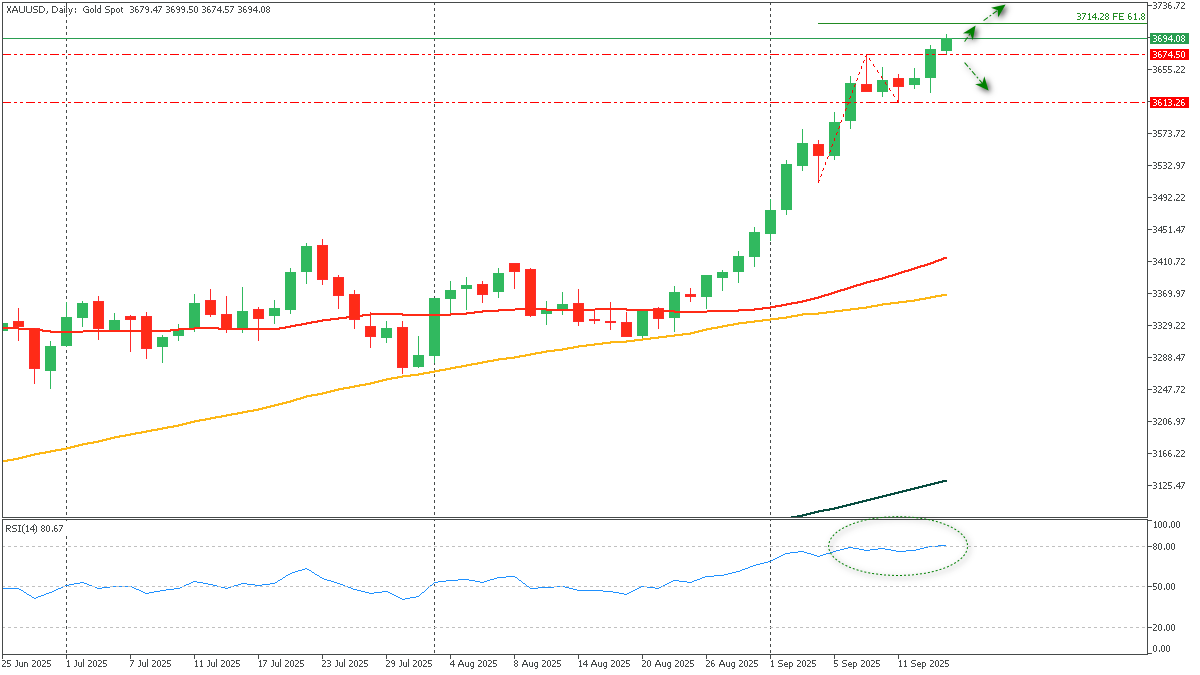
Task: Click the latest green candlestick near 3694
Action: tap(946, 44)
